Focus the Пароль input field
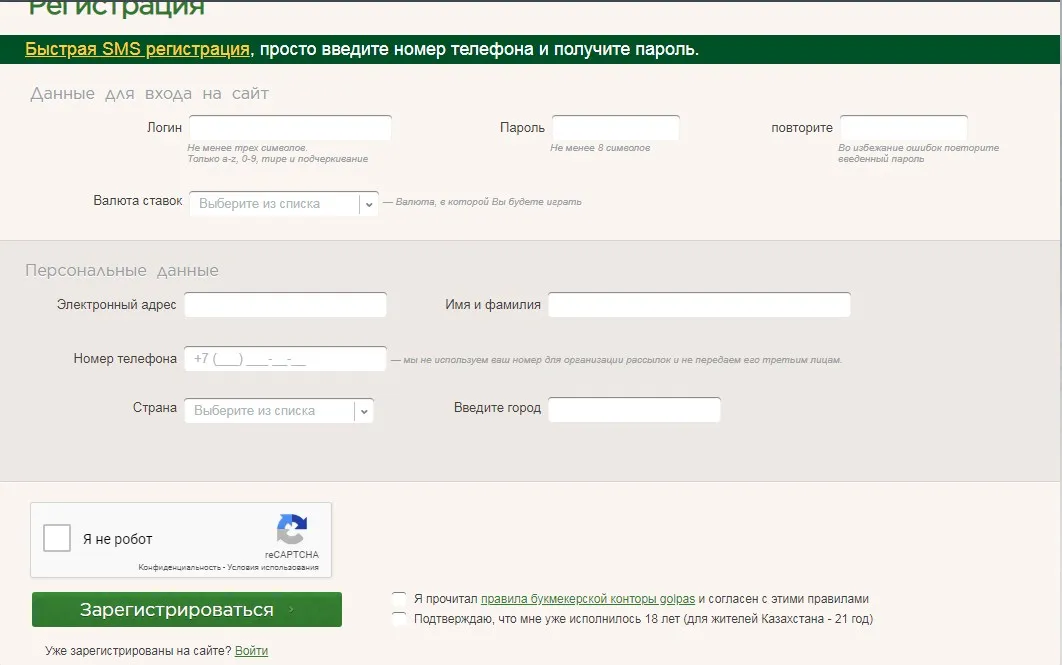1062x665 pixels. pos(616,128)
